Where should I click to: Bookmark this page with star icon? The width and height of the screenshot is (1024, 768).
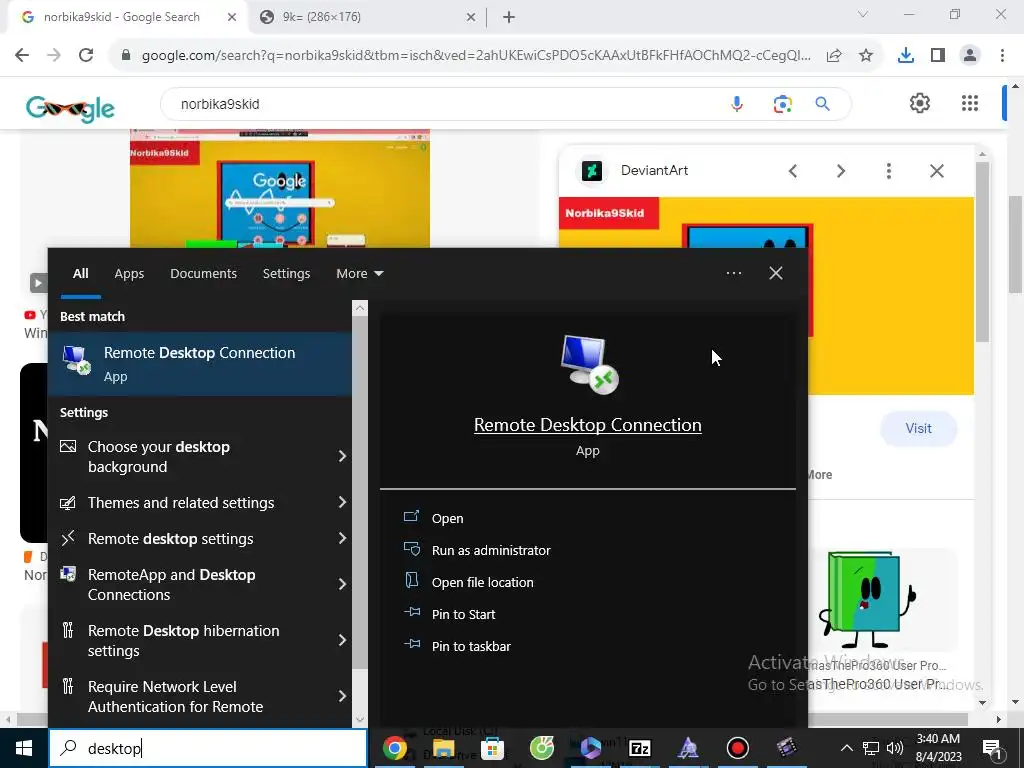click(x=866, y=56)
